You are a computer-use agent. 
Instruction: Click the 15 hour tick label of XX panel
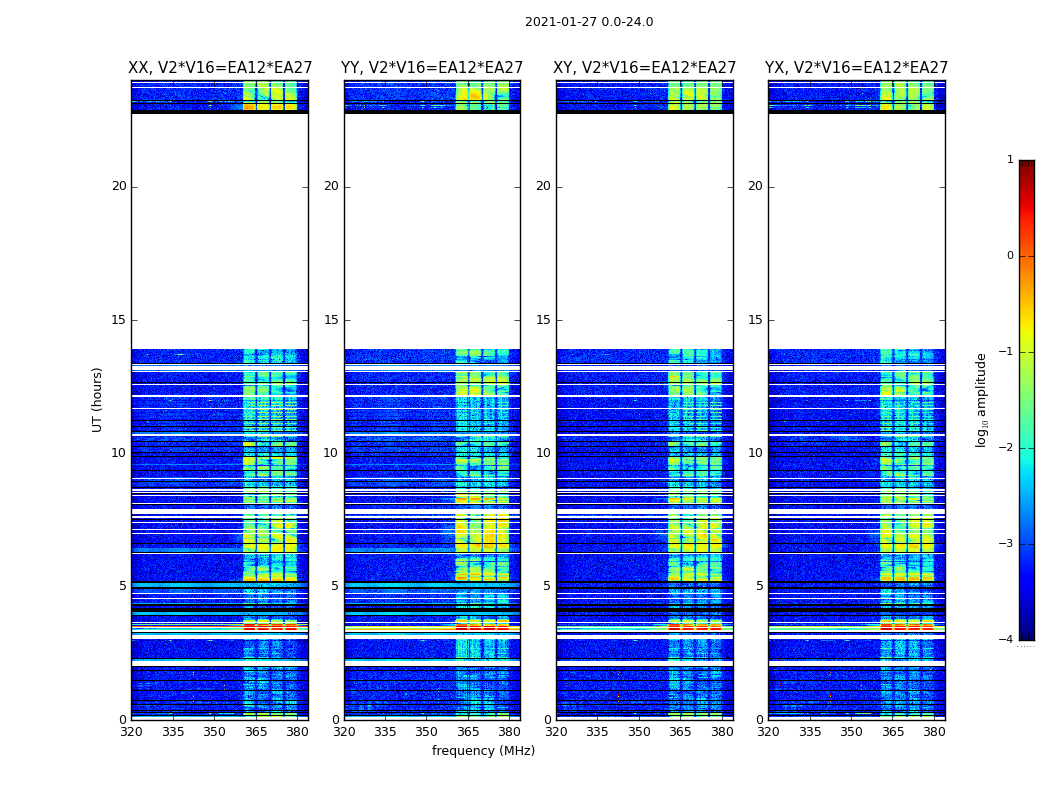click(119, 319)
